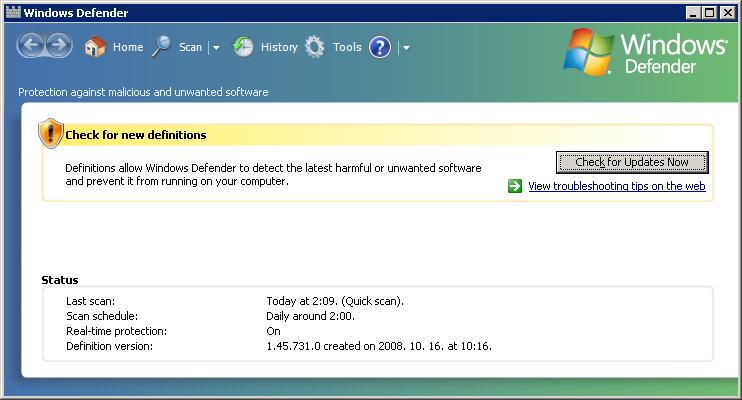
Task: Select the 'Status' section heading
Action: [60, 280]
